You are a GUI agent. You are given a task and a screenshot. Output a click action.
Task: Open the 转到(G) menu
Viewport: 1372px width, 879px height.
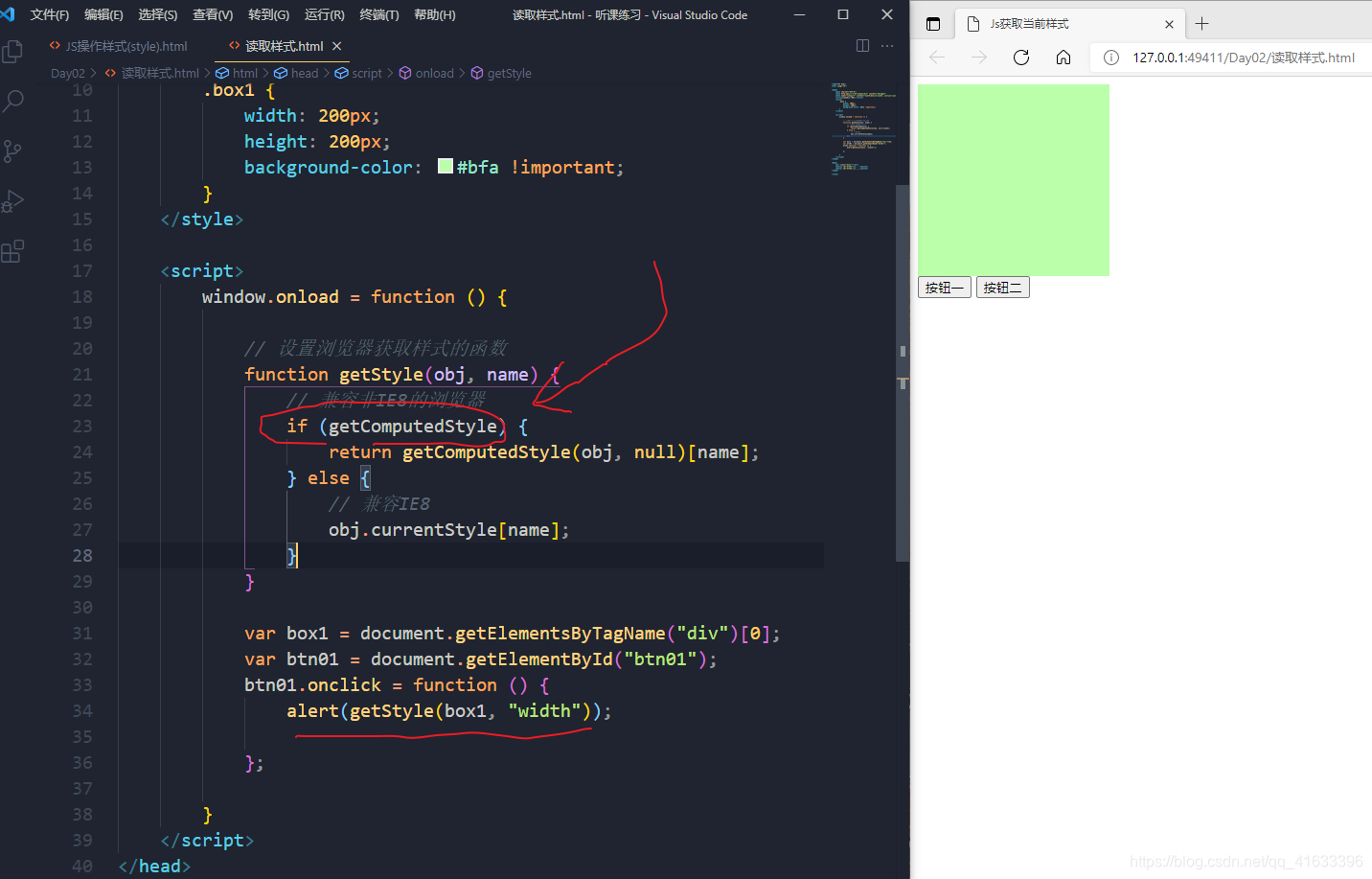tap(268, 14)
